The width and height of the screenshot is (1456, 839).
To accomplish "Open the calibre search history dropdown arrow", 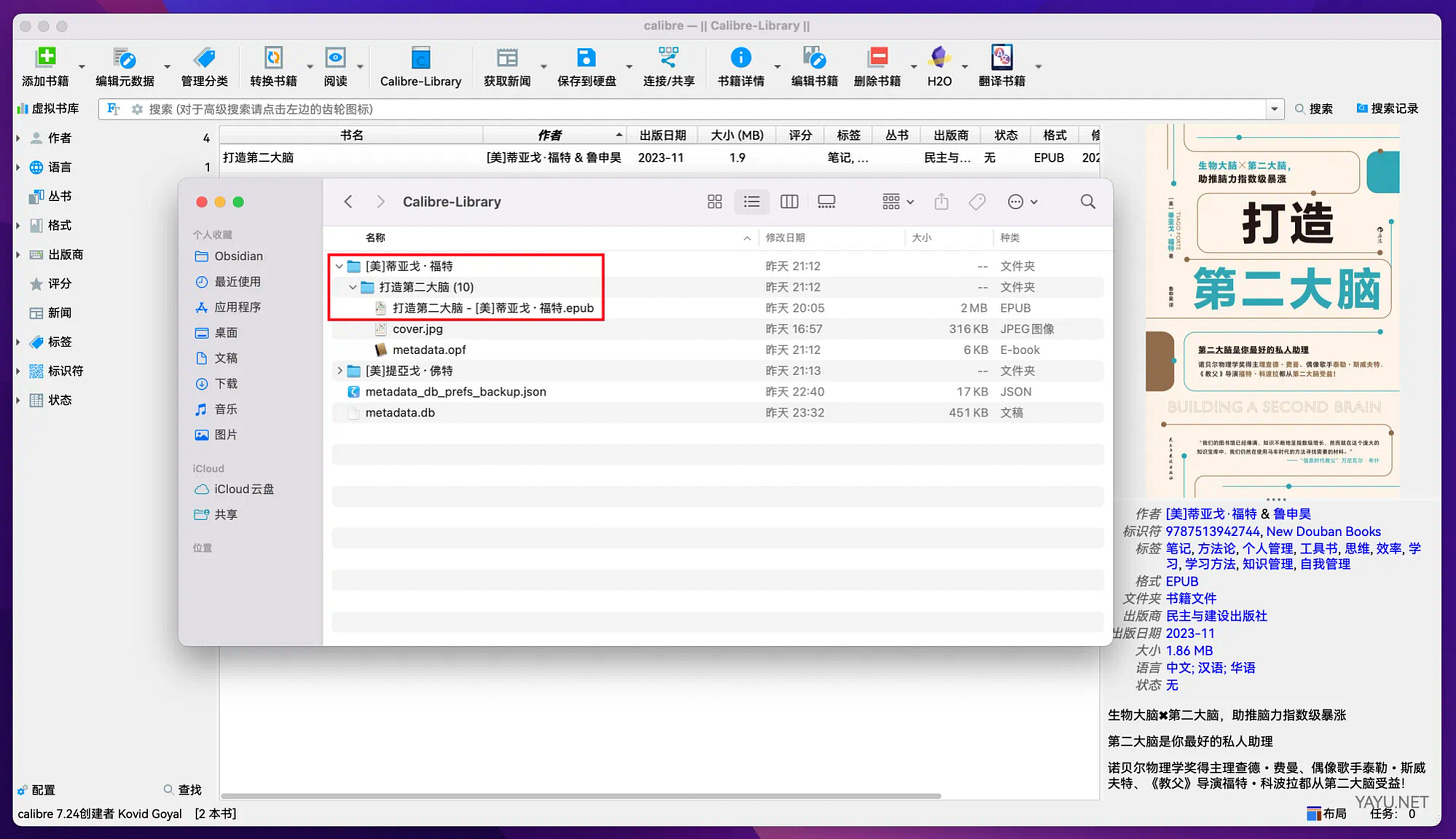I will tap(1275, 109).
